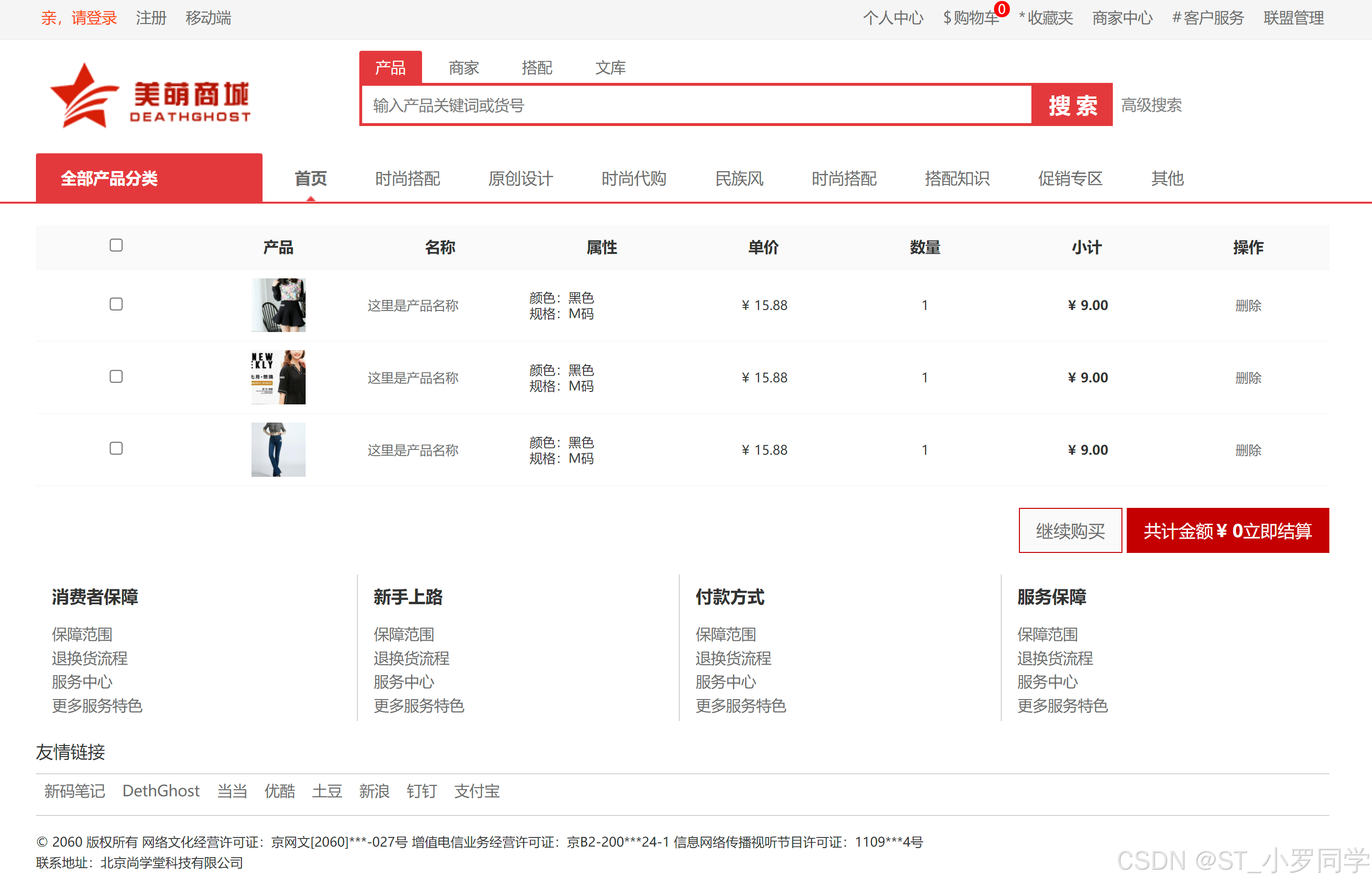Open the black dress product thumbnail
The image size is (1372, 884).
tap(278, 377)
